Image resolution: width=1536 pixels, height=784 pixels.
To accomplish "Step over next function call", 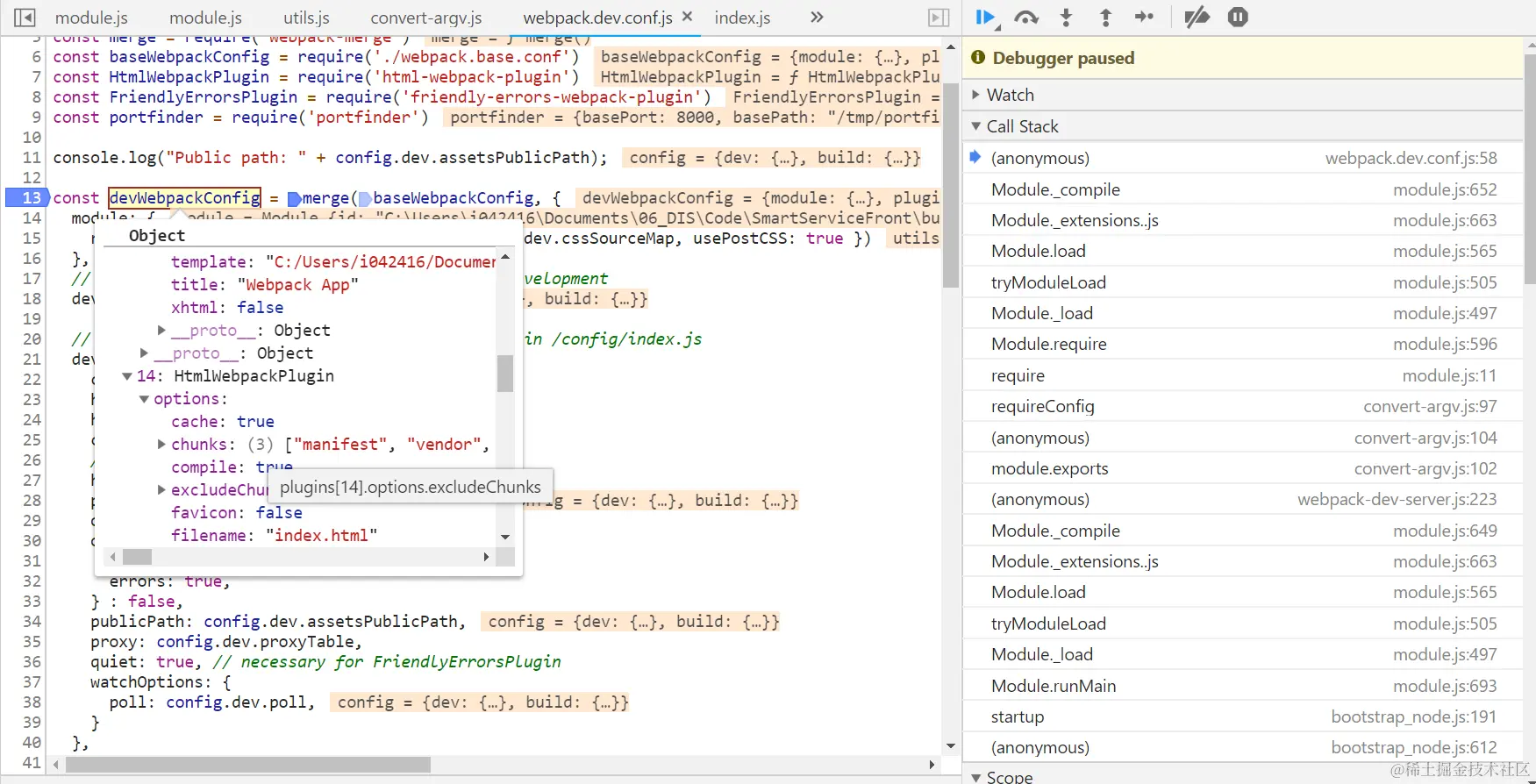I will [x=1026, y=18].
